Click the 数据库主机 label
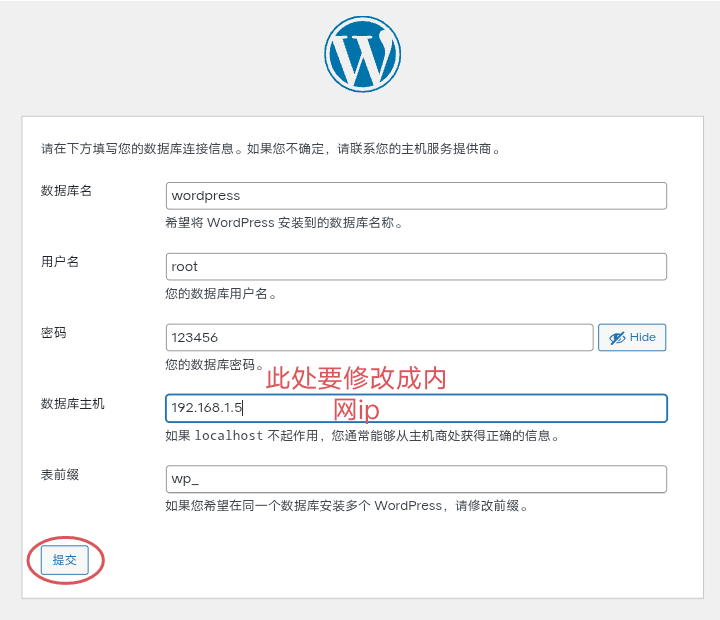This screenshot has height=620, width=720. (73, 404)
